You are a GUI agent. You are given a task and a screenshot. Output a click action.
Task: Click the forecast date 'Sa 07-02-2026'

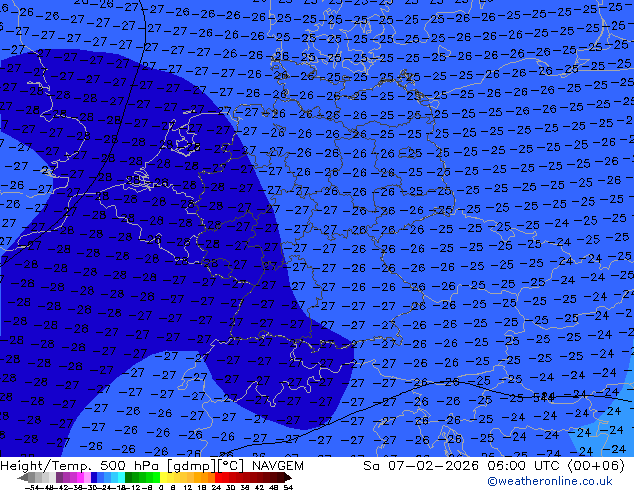[x=423, y=466]
